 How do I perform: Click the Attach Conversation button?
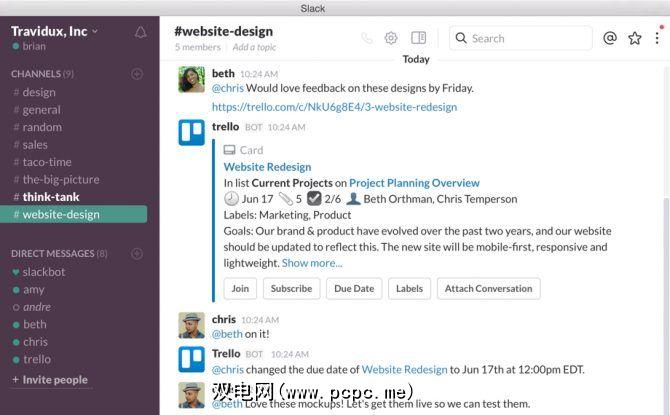(488, 289)
